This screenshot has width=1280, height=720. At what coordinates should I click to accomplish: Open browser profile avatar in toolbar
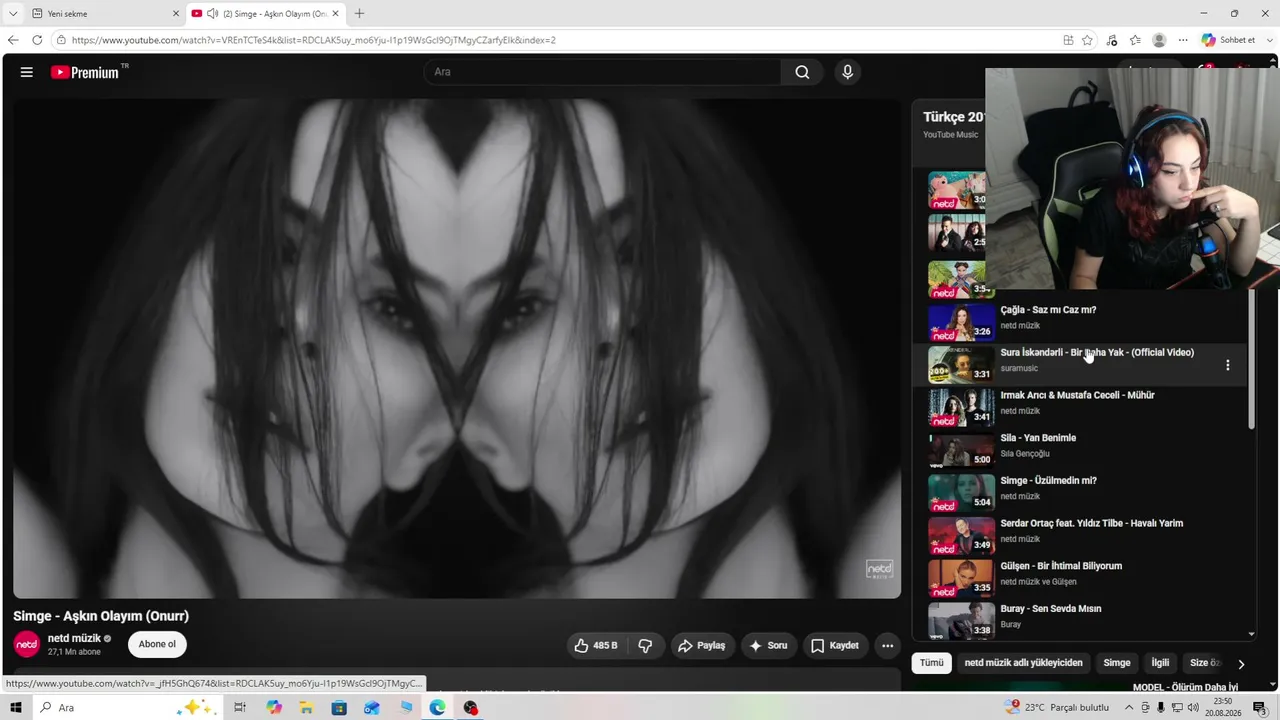pos(1159,40)
